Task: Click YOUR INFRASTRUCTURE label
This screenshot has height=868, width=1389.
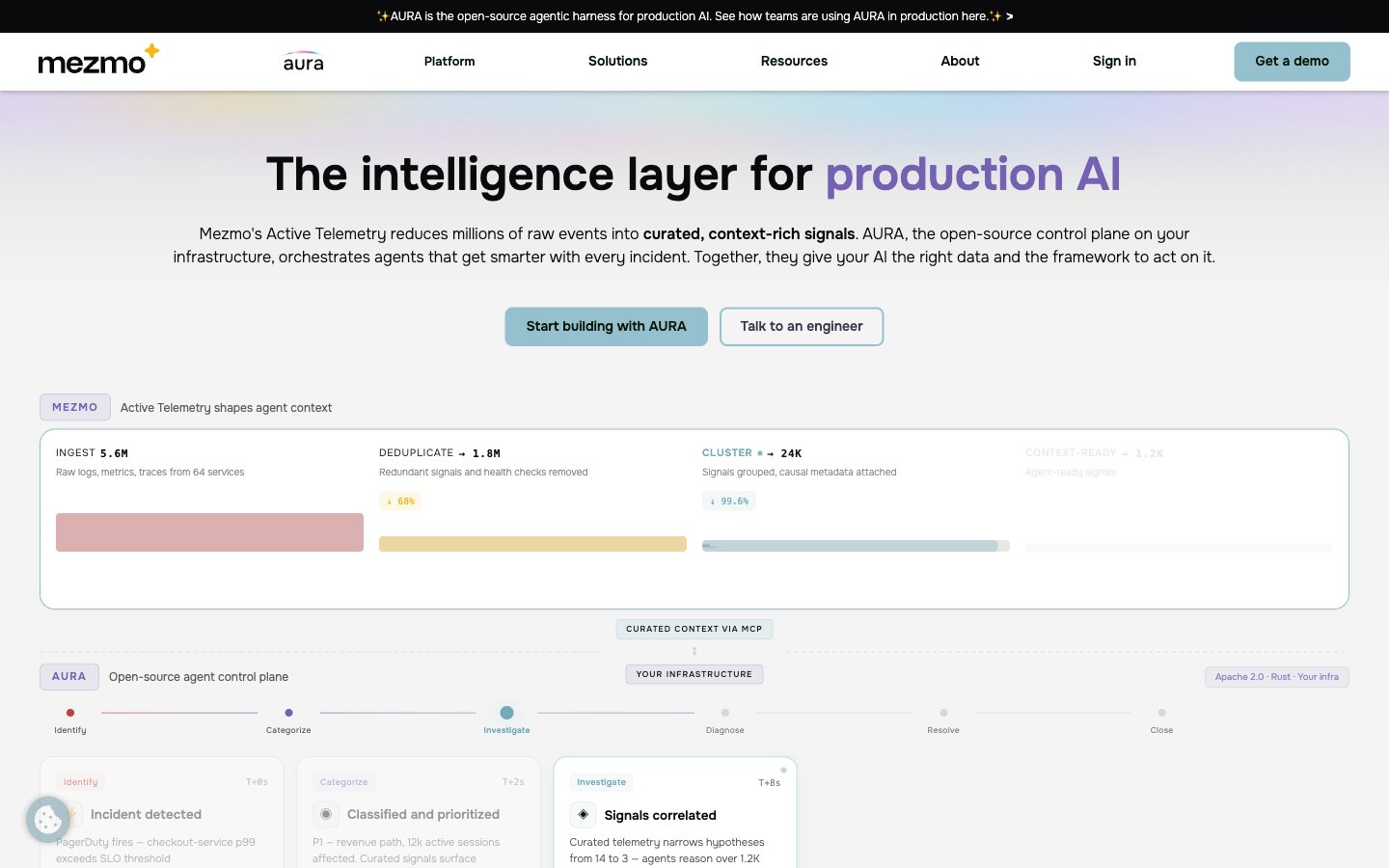Action: point(694,674)
